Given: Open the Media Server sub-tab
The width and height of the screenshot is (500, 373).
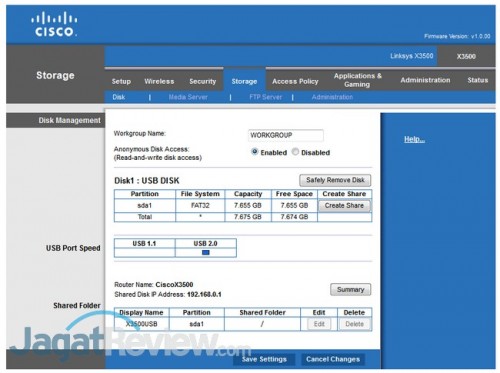Looking at the screenshot, I should 188,97.
